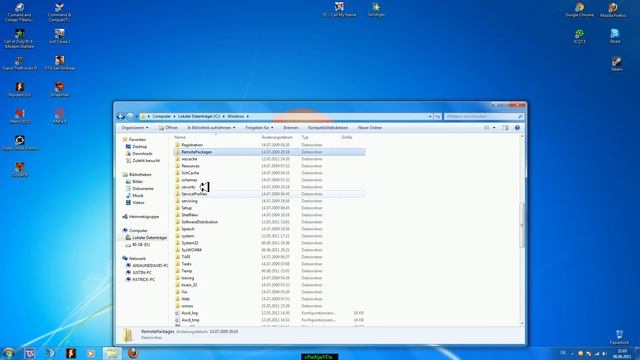640x360 pixels.
Task: Select the SoftwareDistribution folder row
Action: (x=269, y=222)
